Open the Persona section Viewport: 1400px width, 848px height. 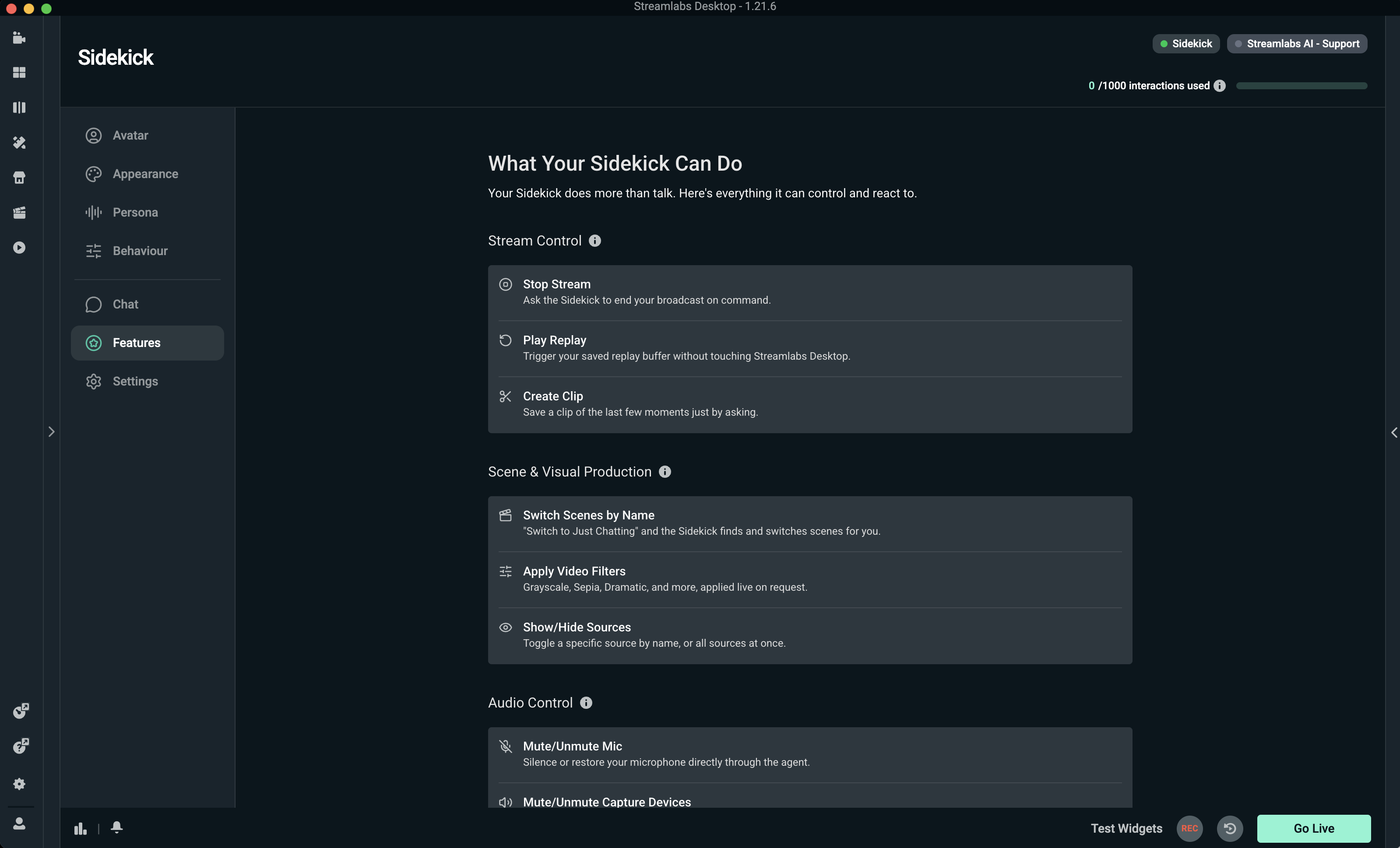[147, 212]
